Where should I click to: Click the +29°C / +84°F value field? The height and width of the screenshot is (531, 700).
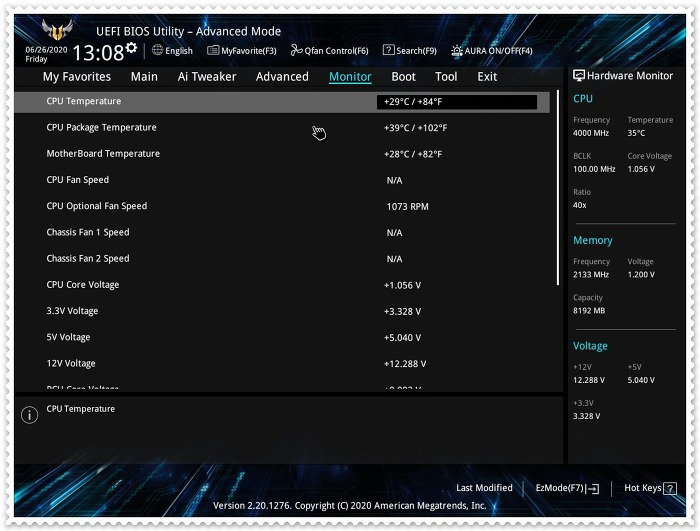tap(457, 102)
